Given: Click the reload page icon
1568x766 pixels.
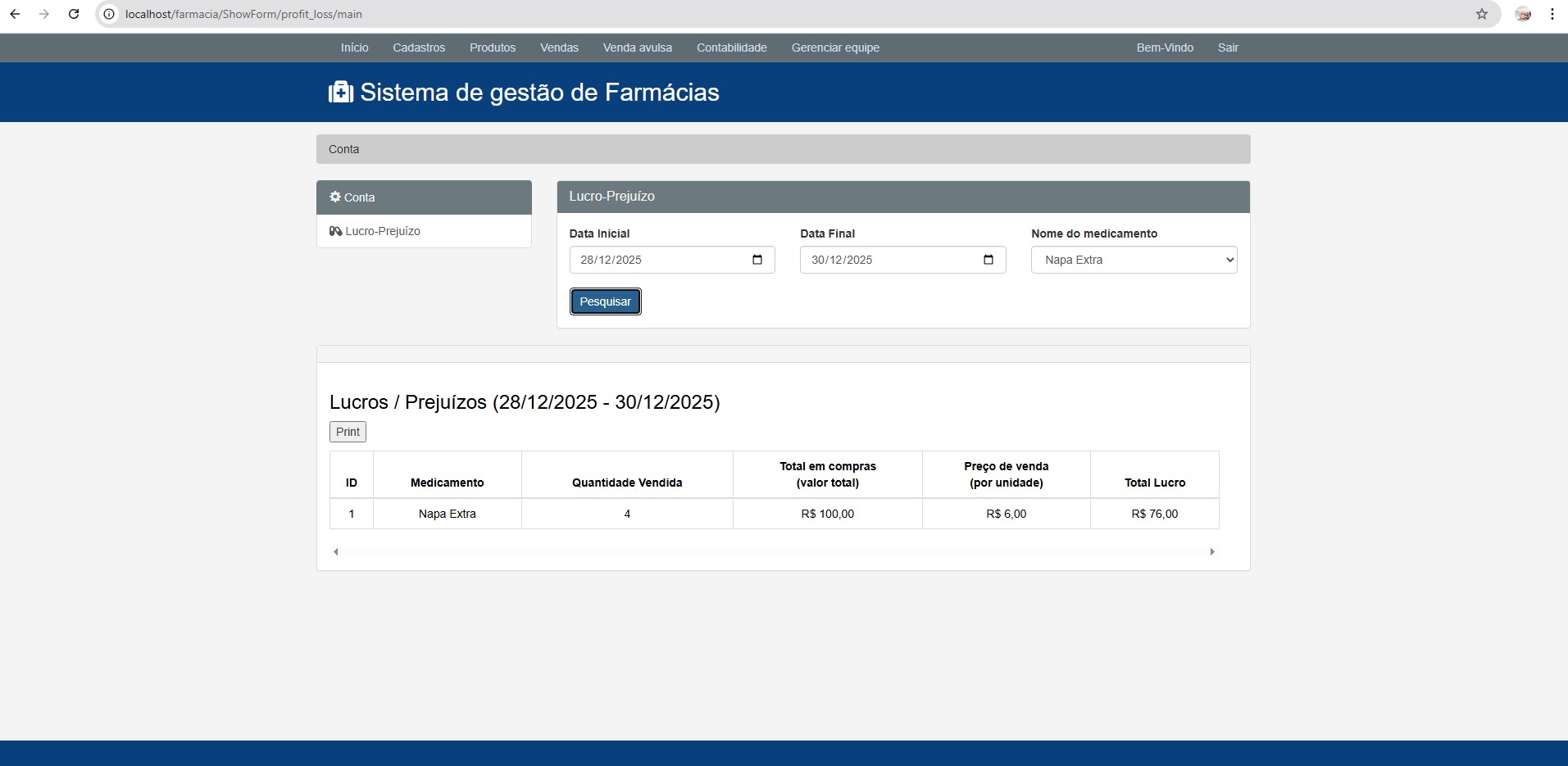Looking at the screenshot, I should tap(73, 14).
